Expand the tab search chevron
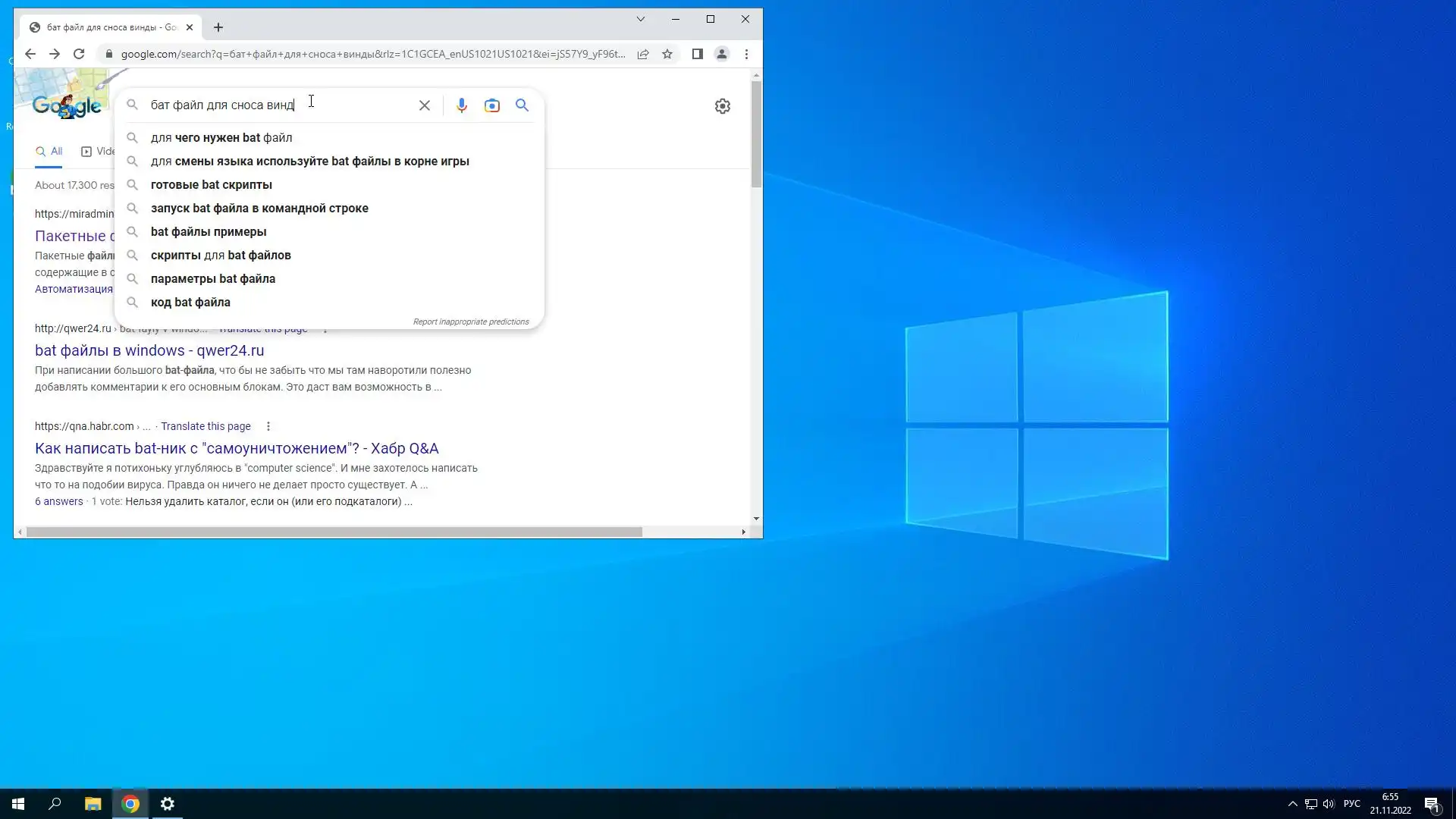The image size is (1456, 819). tap(640, 19)
